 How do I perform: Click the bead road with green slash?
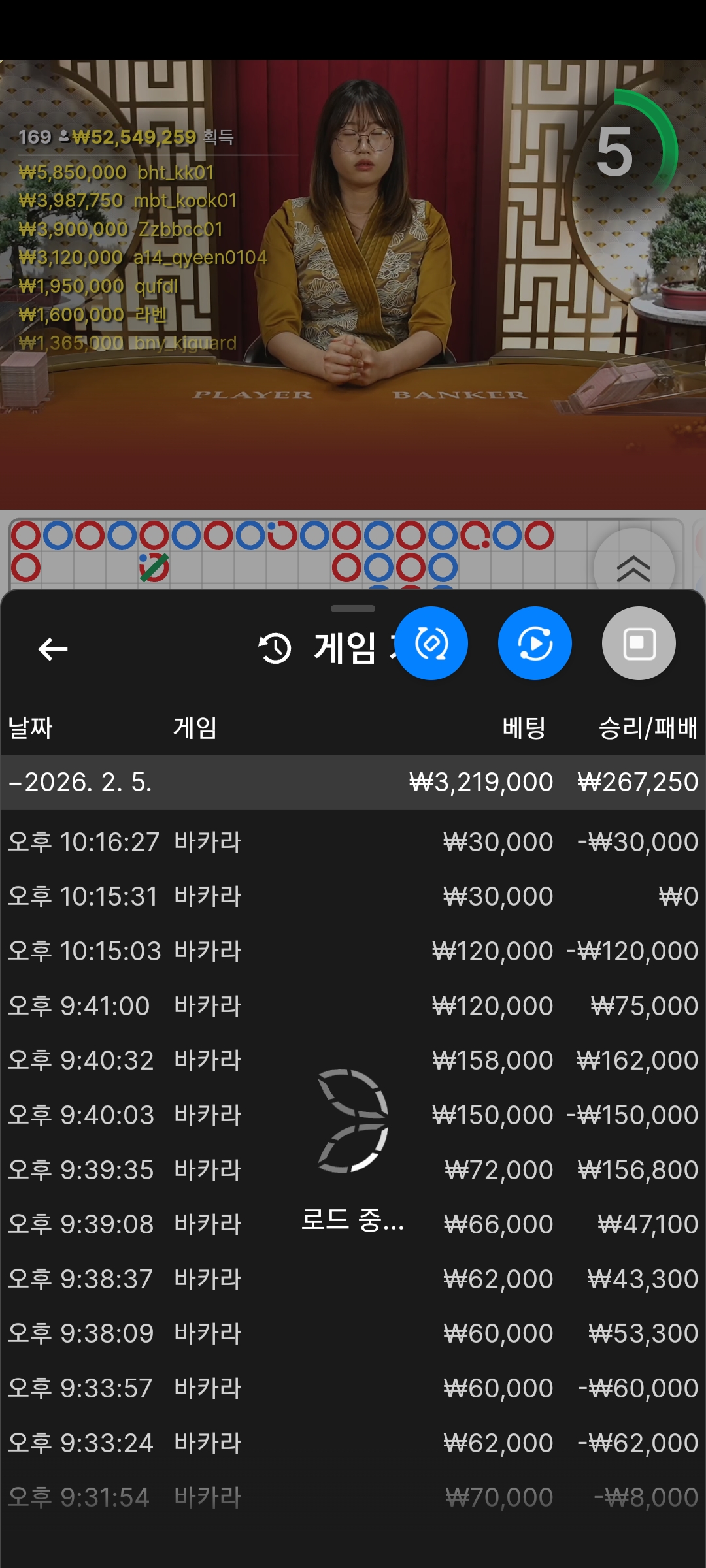tap(154, 567)
